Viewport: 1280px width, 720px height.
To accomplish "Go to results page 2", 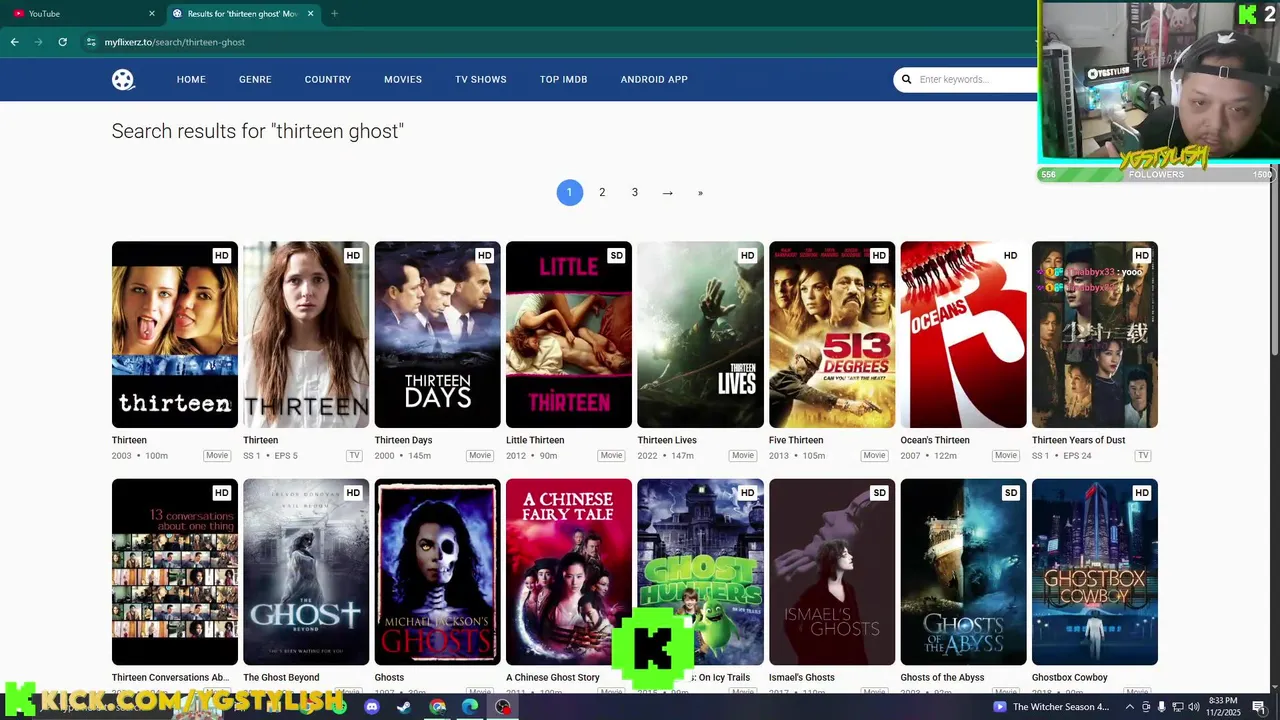I will tap(602, 192).
